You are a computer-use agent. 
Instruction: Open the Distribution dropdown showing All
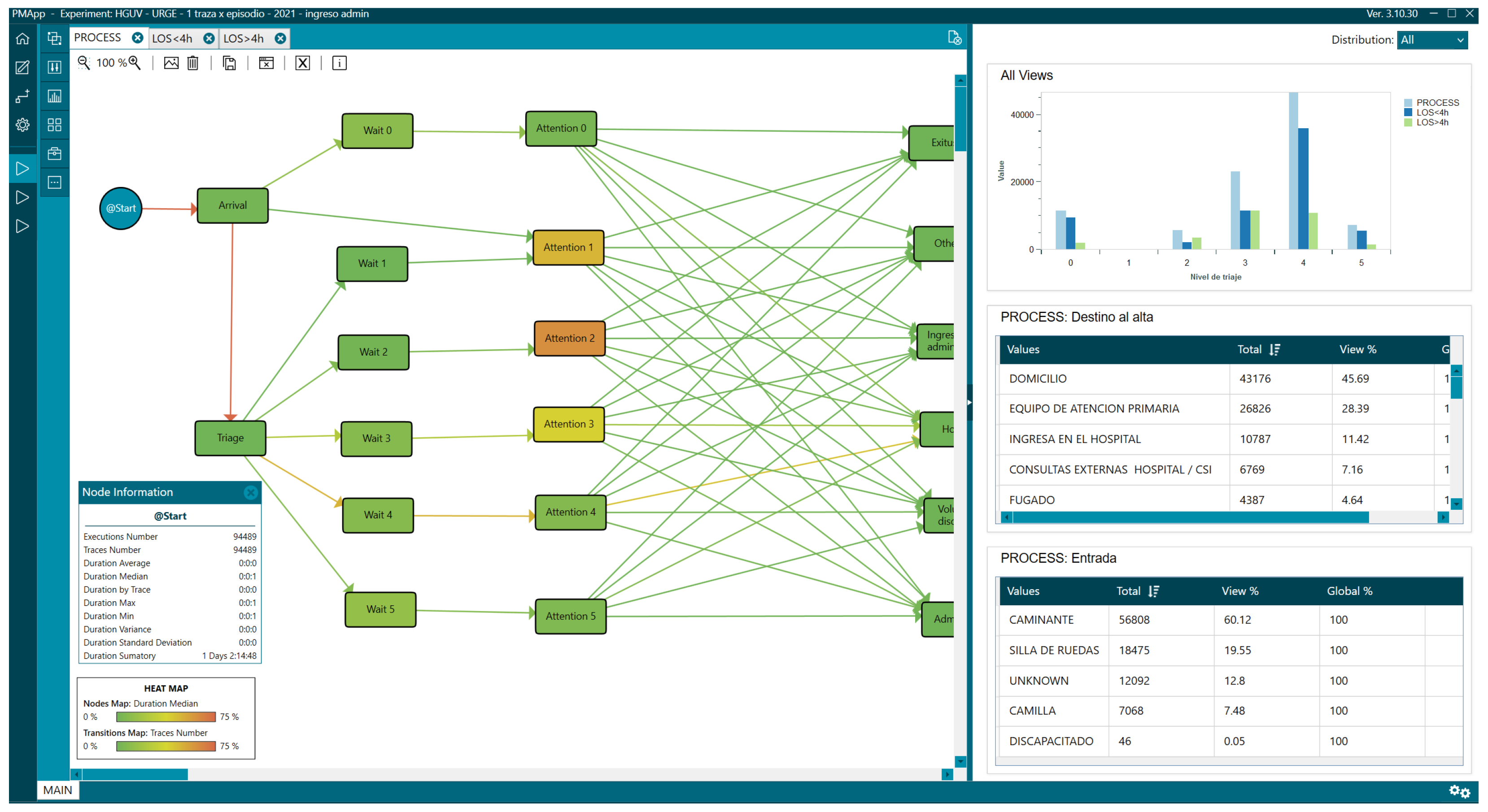point(1432,40)
